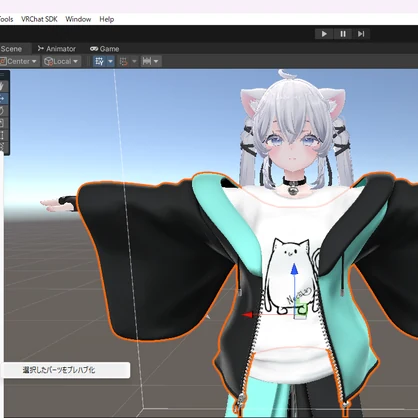Image resolution: width=418 pixels, height=418 pixels.
Task: Select the Scale tool
Action: [x=3, y=123]
